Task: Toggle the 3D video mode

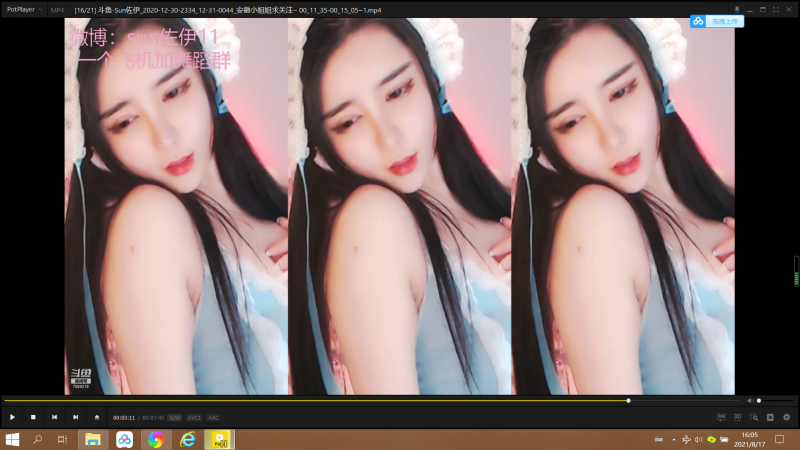Action: (737, 417)
